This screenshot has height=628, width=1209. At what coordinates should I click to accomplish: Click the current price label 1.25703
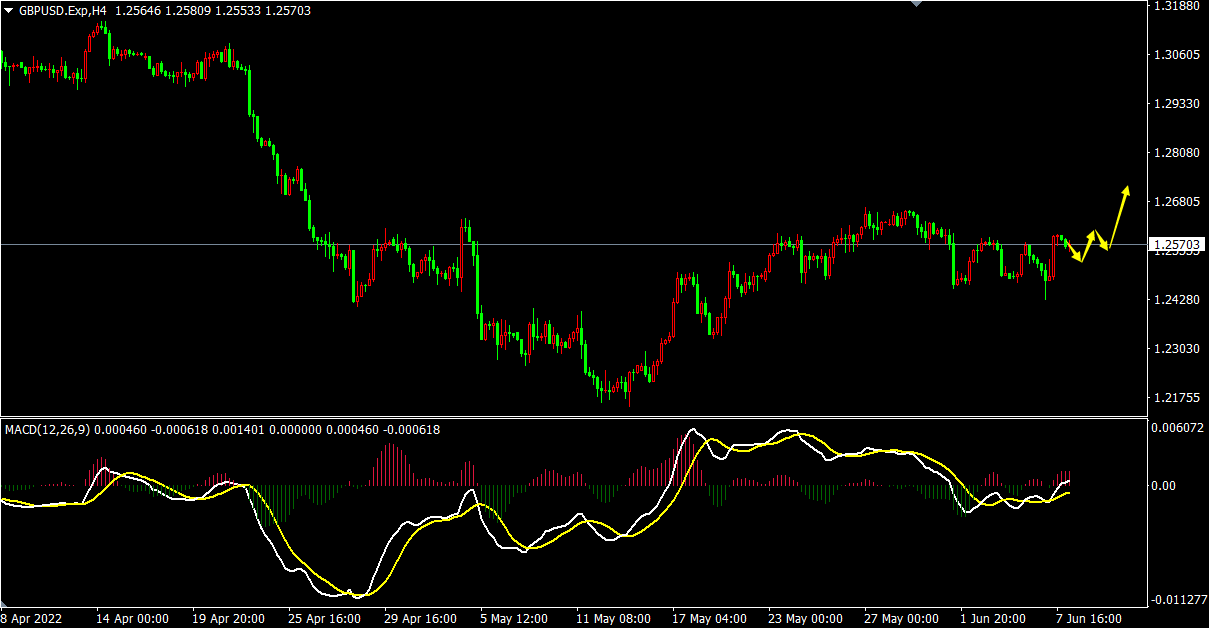1177,244
